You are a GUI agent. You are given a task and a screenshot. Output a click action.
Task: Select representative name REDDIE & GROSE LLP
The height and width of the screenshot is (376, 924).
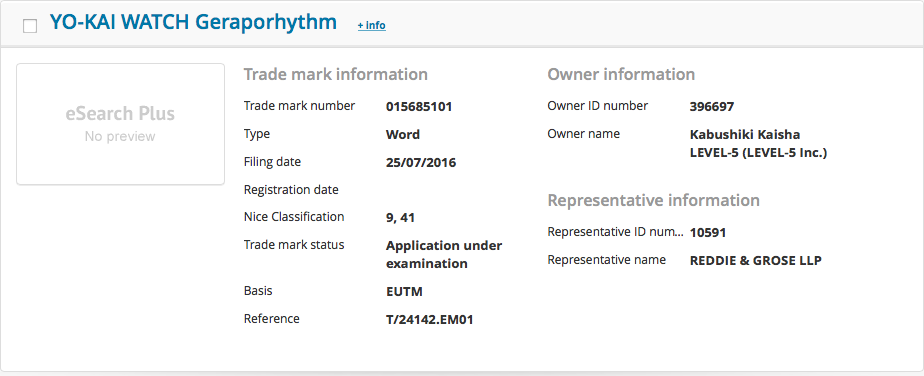pos(755,260)
